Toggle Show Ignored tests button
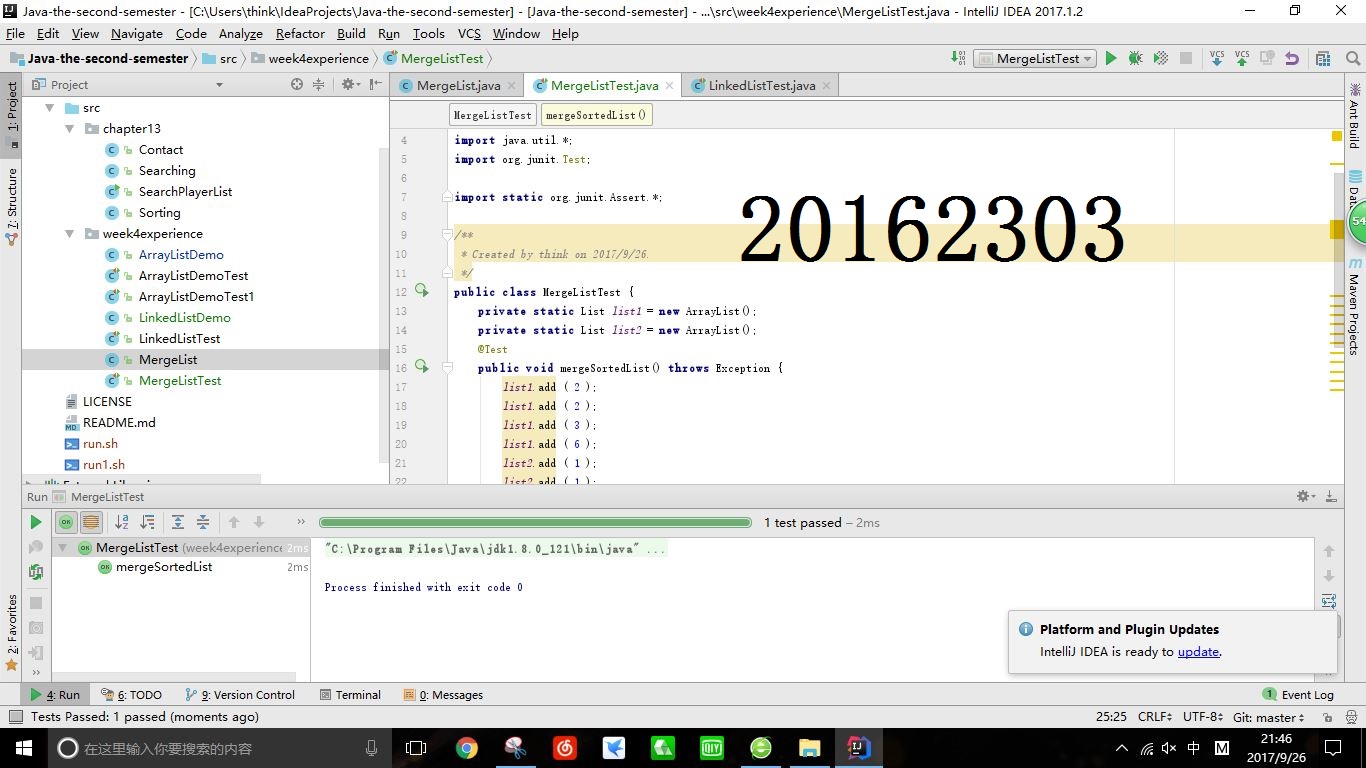 [91, 522]
